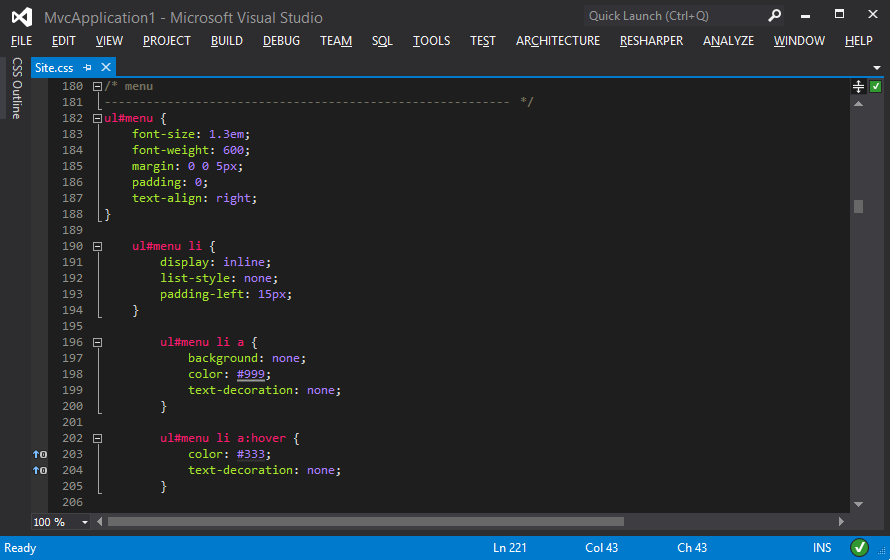This screenshot has width=890, height=560.
Task: Close the Site.css tab
Action: (x=104, y=68)
